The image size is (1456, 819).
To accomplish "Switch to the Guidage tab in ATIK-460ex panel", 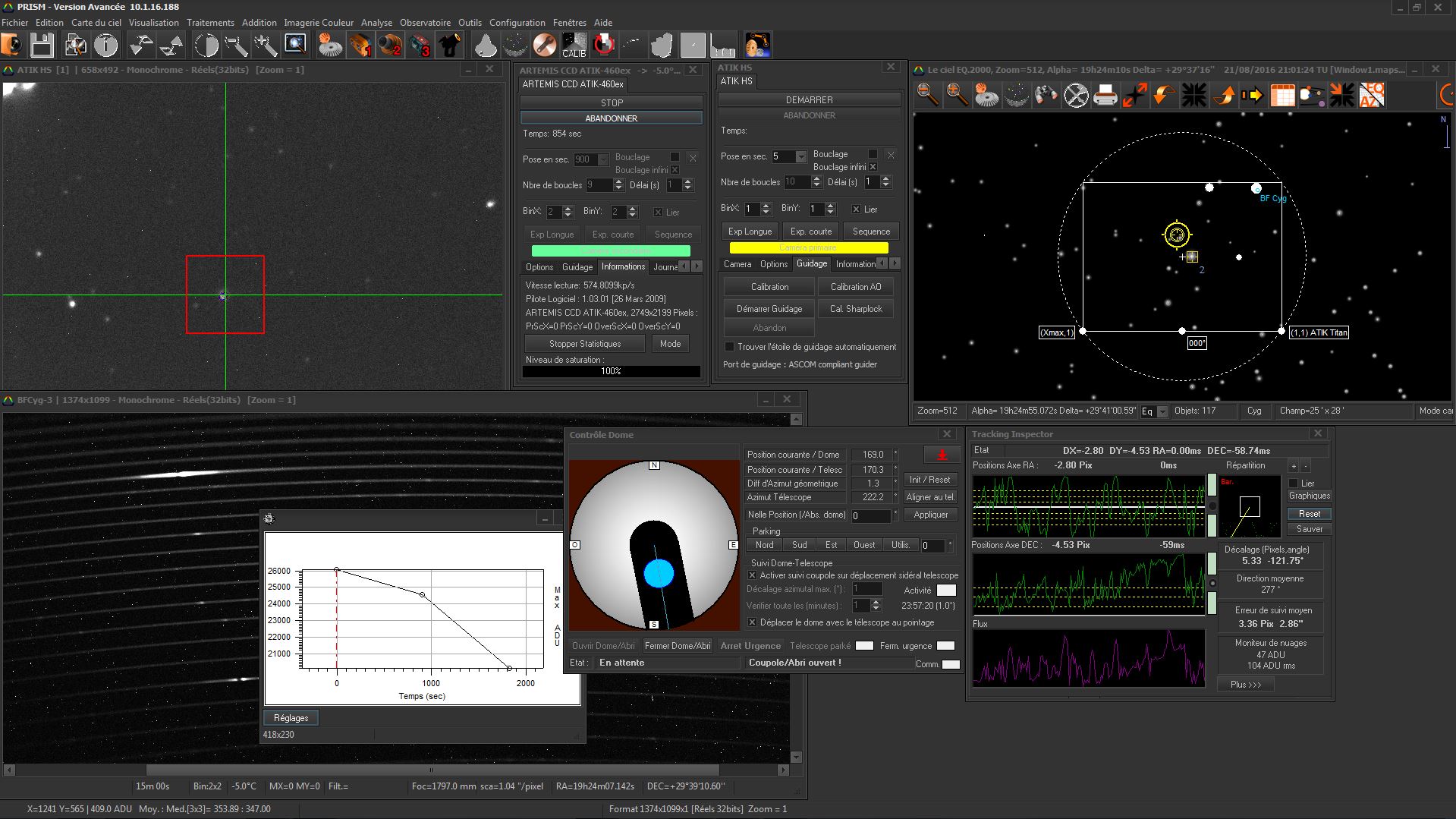I will [x=577, y=267].
